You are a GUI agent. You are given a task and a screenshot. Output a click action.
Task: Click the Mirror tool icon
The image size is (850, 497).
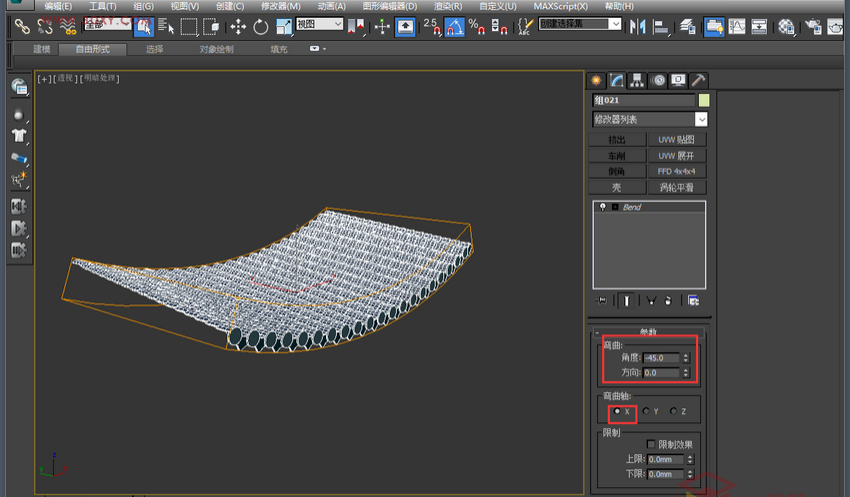(x=637, y=27)
